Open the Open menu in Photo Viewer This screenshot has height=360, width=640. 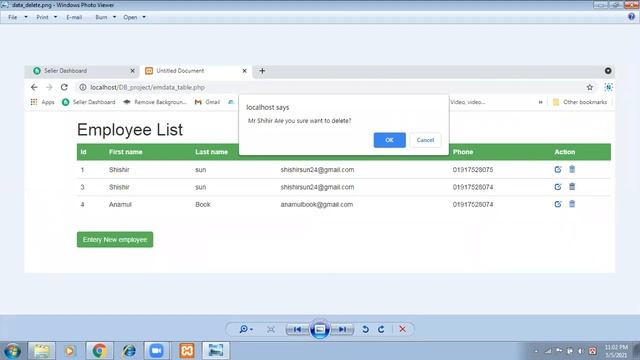(134, 17)
